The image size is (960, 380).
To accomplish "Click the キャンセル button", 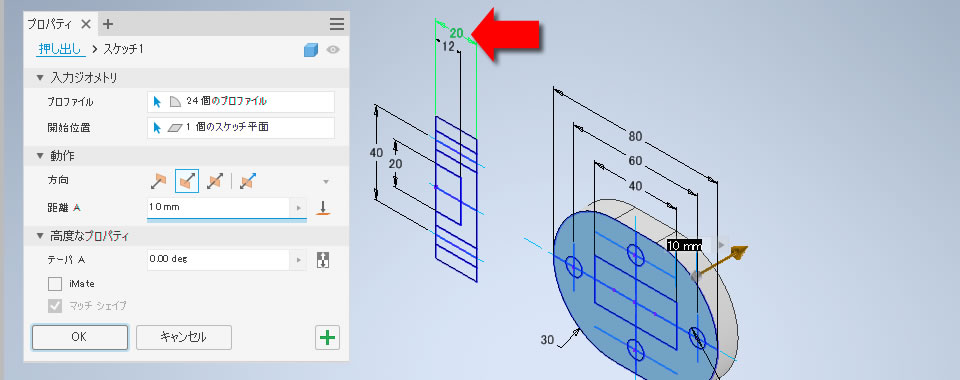I will click(x=184, y=337).
